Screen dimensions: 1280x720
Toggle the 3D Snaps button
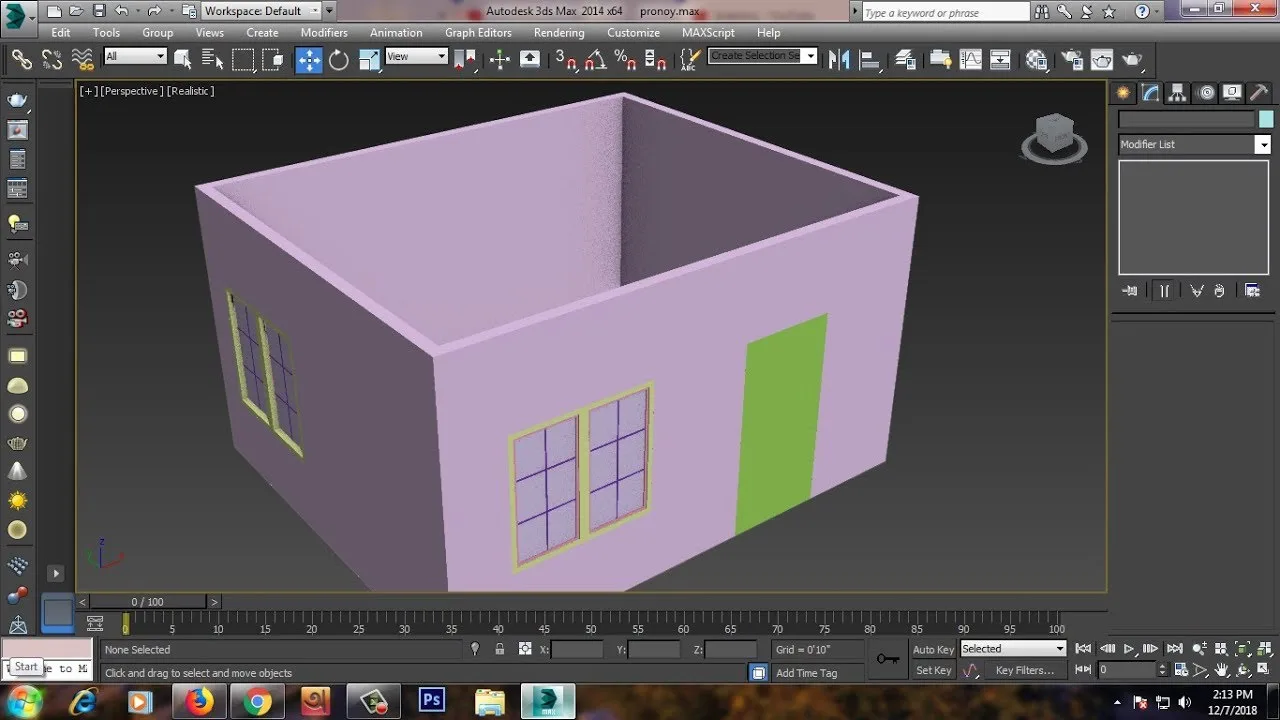[566, 60]
